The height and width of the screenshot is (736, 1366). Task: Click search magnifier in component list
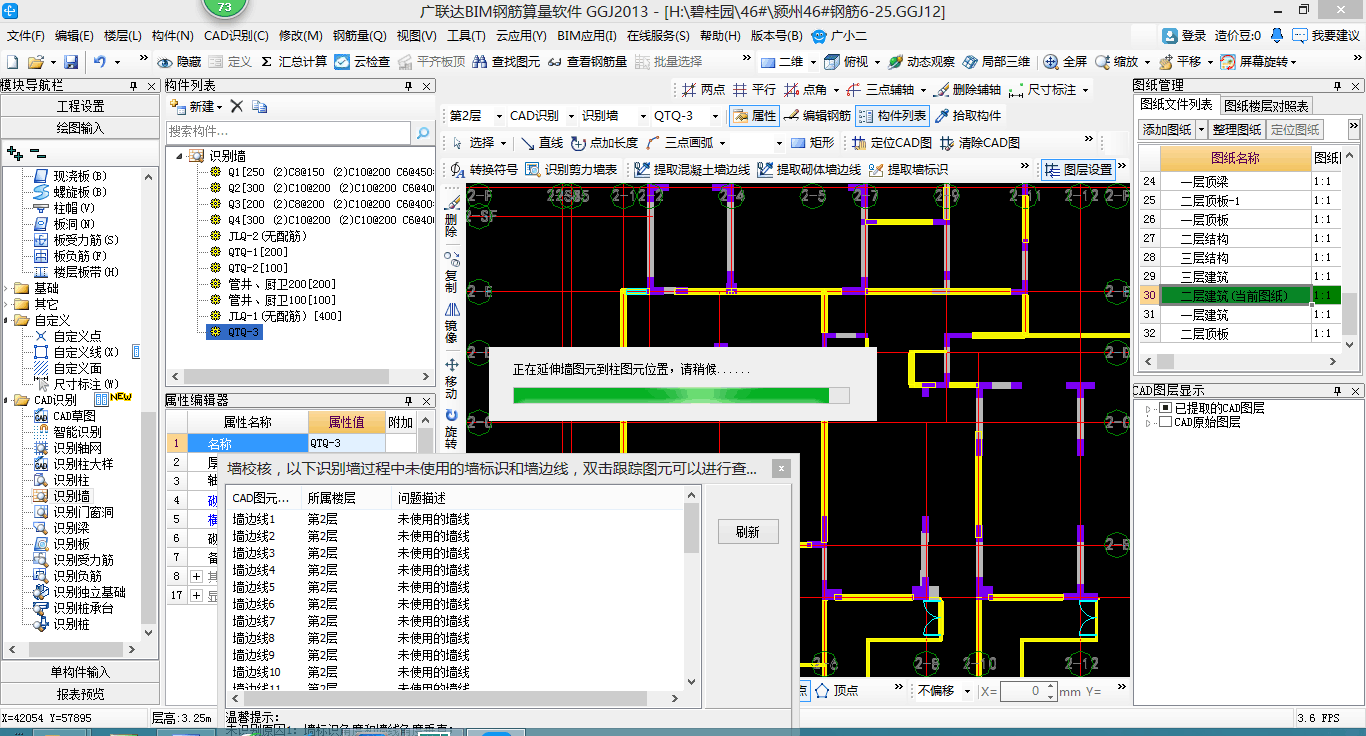pyautogui.click(x=425, y=131)
